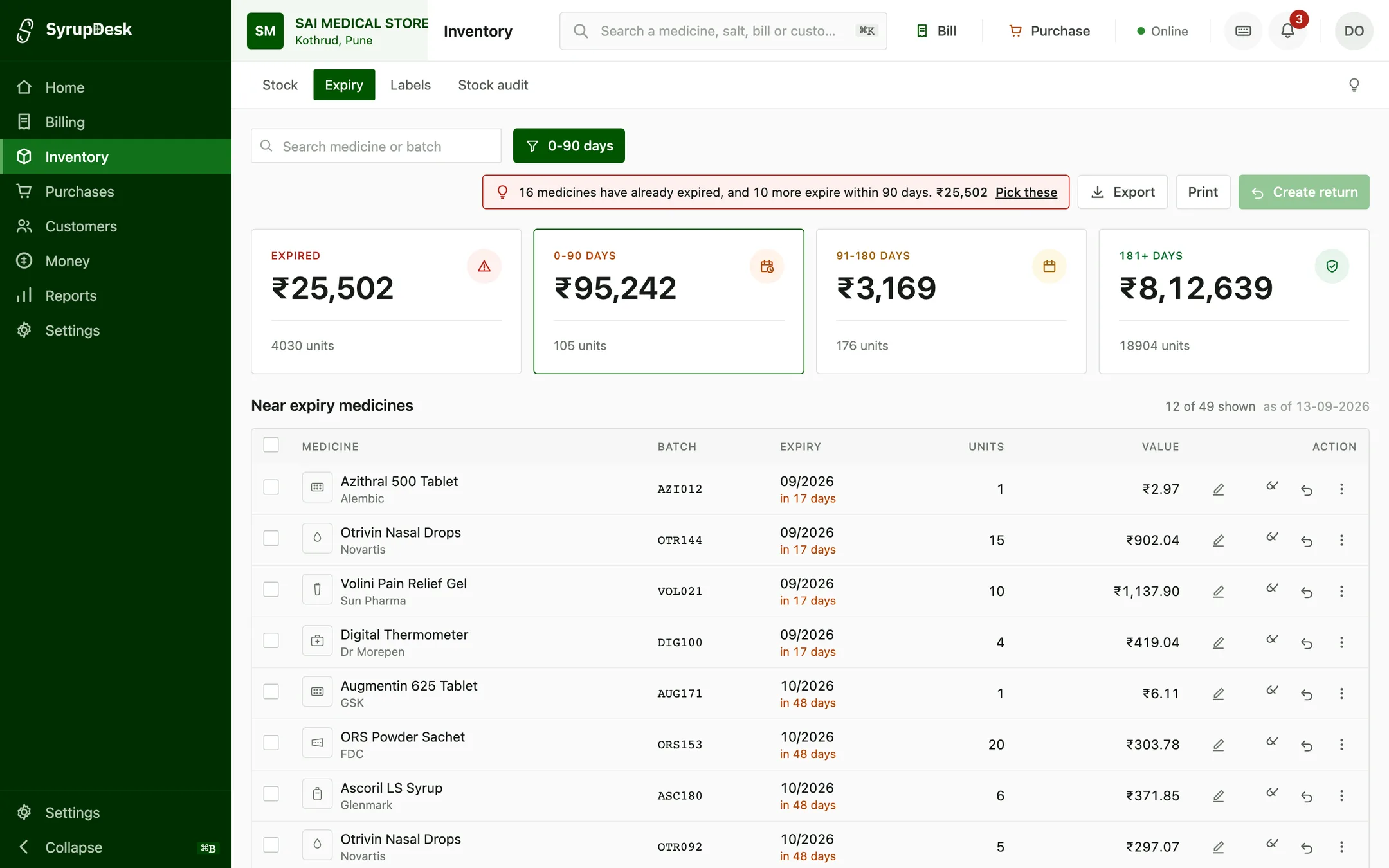Viewport: 1389px width, 868px height.
Task: Open more options for Azithral 500 Tablet
Action: 1341,489
